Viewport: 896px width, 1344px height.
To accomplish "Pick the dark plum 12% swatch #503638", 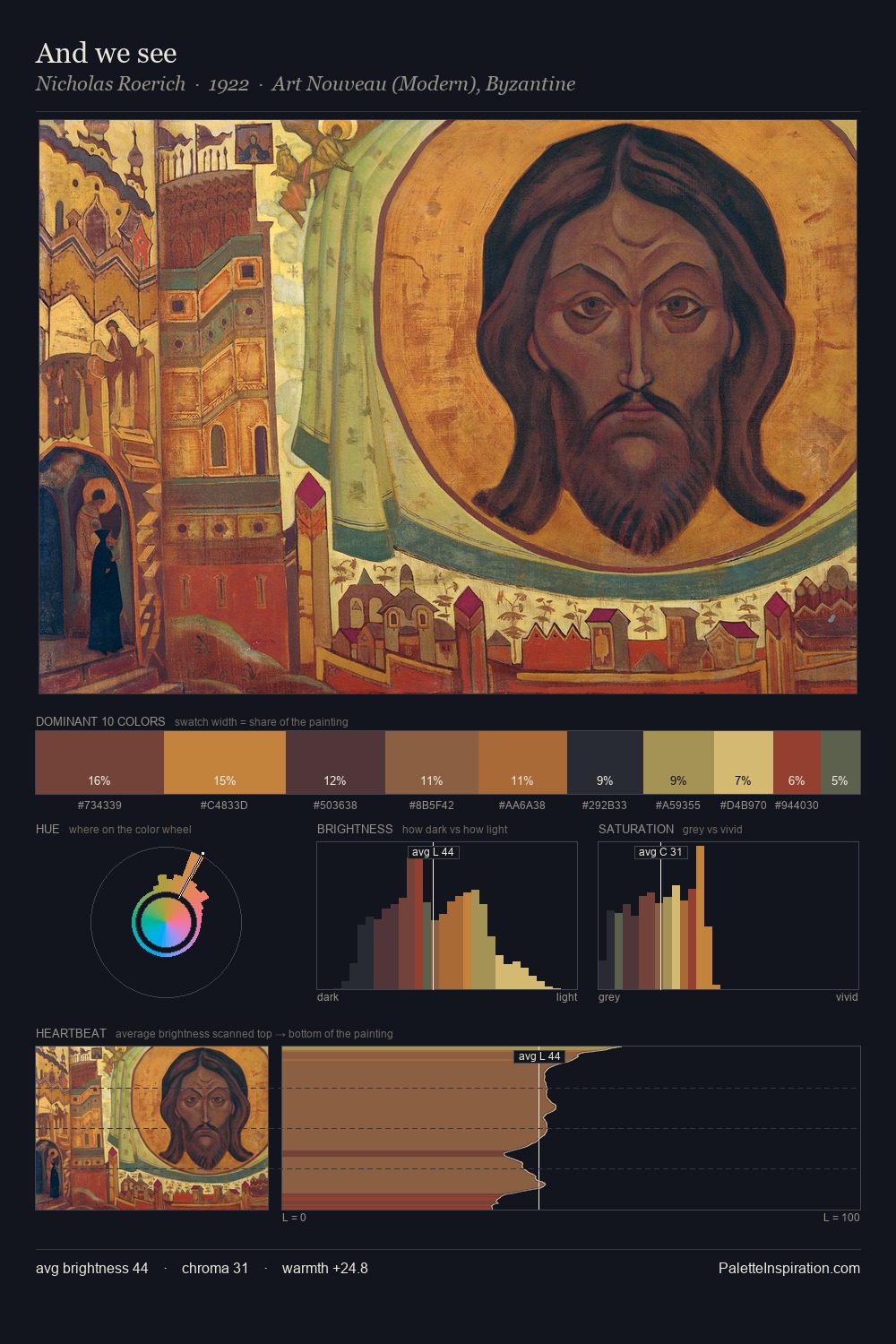I will tap(335, 762).
